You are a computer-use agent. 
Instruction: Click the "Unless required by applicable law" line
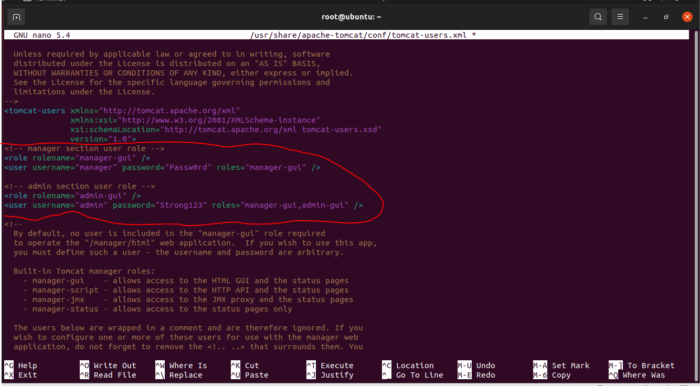tap(171, 54)
